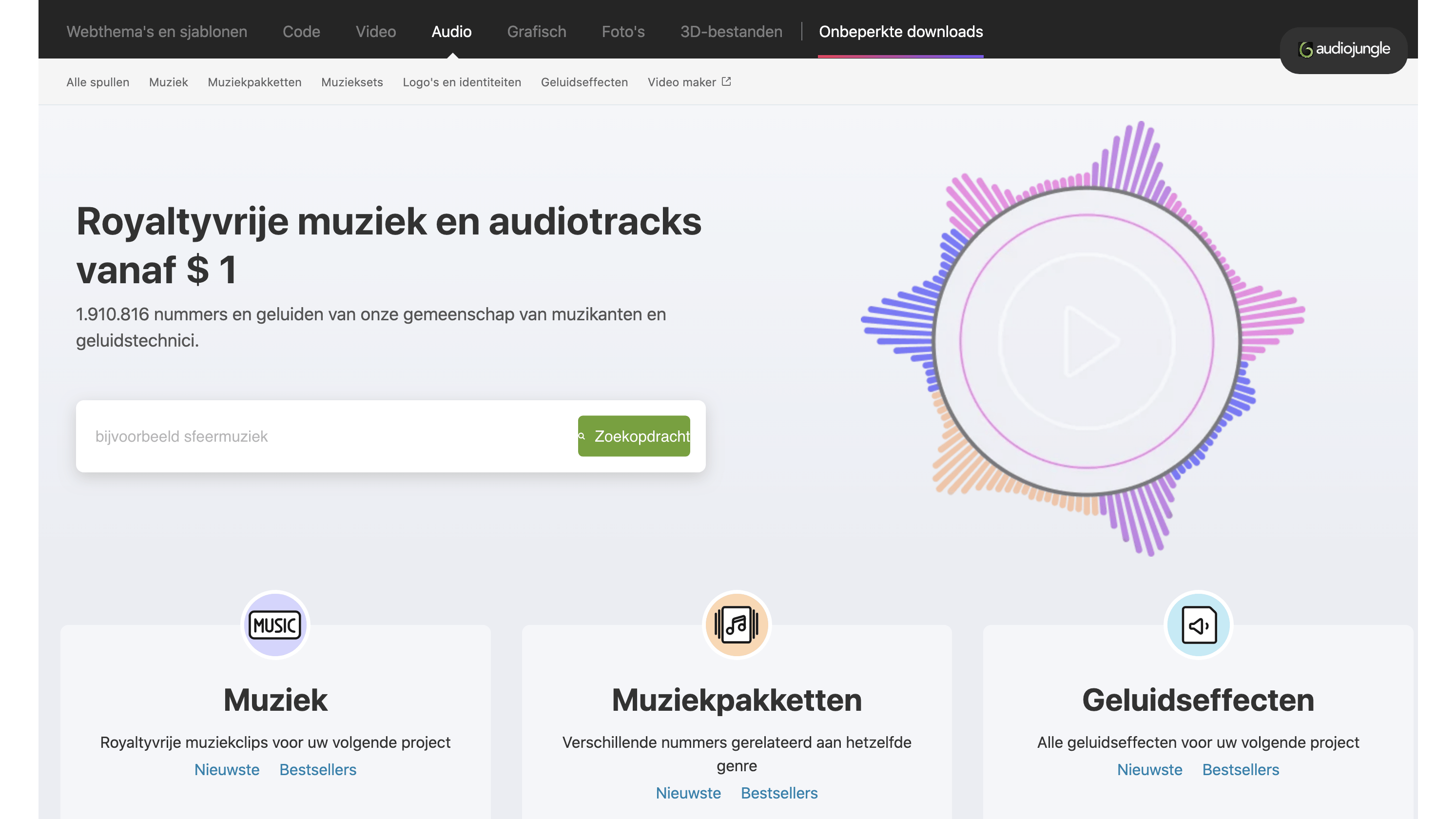
Task: Open the Muziekpakketten submenu link
Action: click(x=254, y=82)
